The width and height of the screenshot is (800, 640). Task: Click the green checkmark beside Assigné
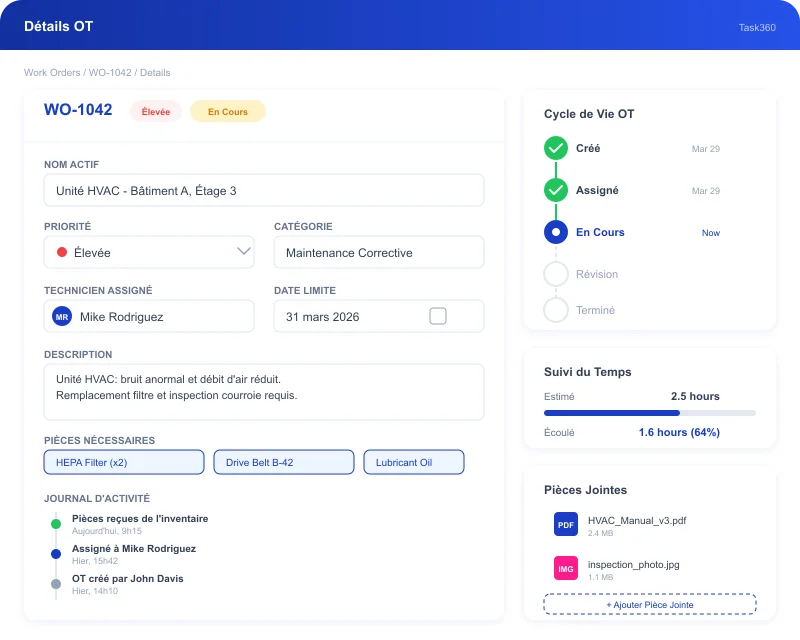(555, 190)
